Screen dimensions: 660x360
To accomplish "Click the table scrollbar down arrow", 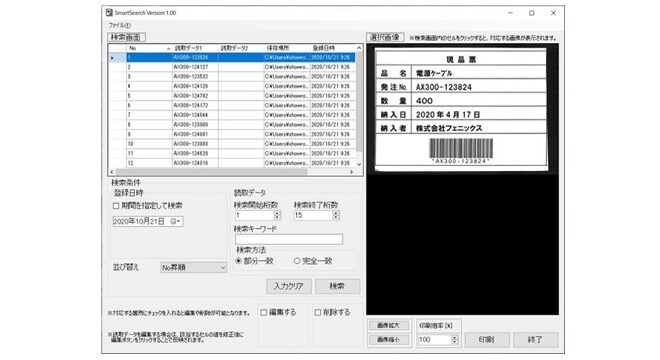I will pos(359,164).
